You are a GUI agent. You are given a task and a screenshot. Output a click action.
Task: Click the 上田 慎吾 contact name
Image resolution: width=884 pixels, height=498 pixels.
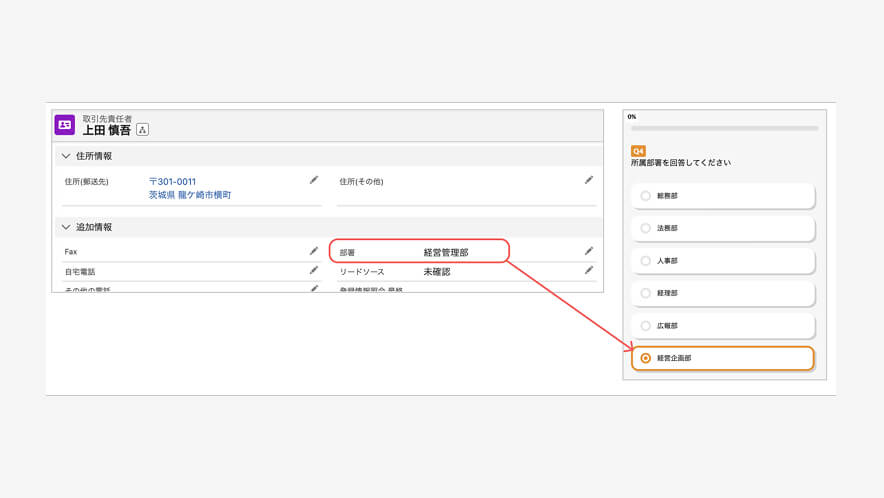107,130
